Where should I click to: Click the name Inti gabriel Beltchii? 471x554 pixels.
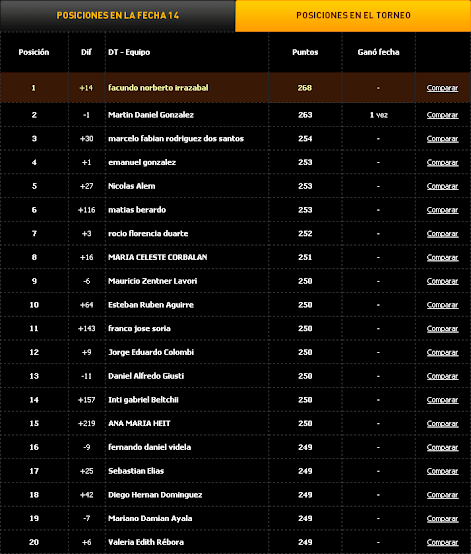point(143,400)
